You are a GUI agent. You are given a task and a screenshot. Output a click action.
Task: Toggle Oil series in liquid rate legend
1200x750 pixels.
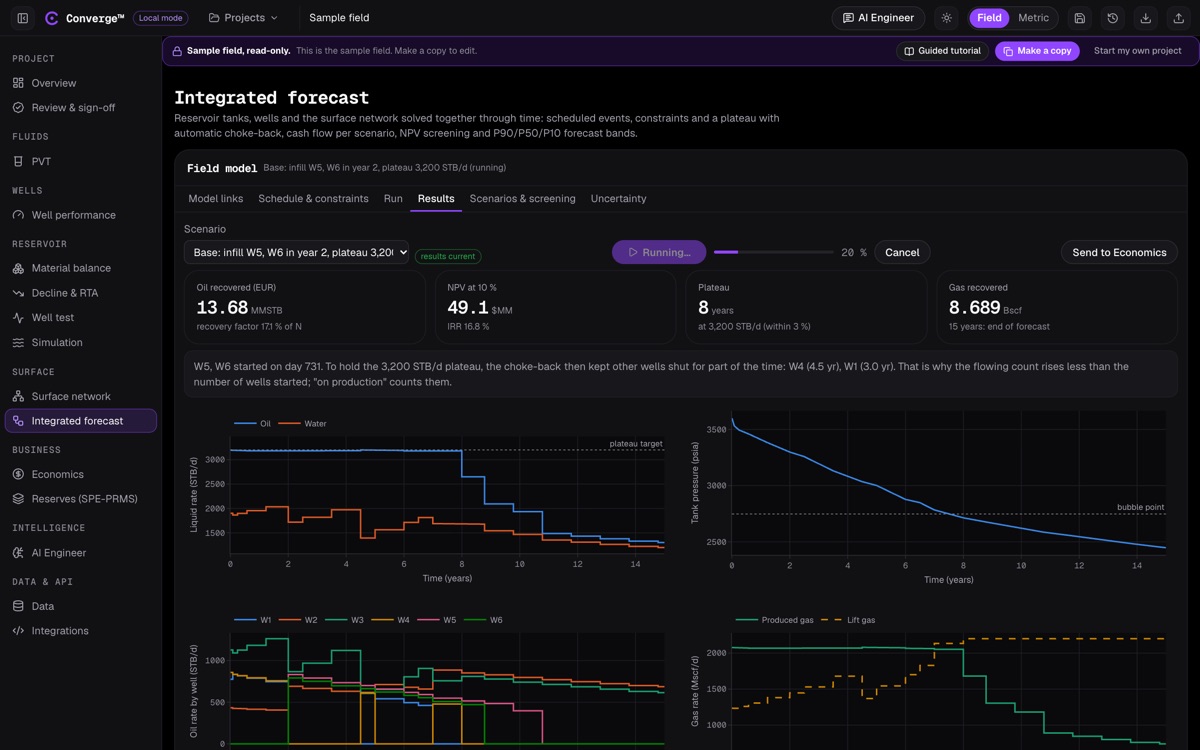tap(253, 424)
